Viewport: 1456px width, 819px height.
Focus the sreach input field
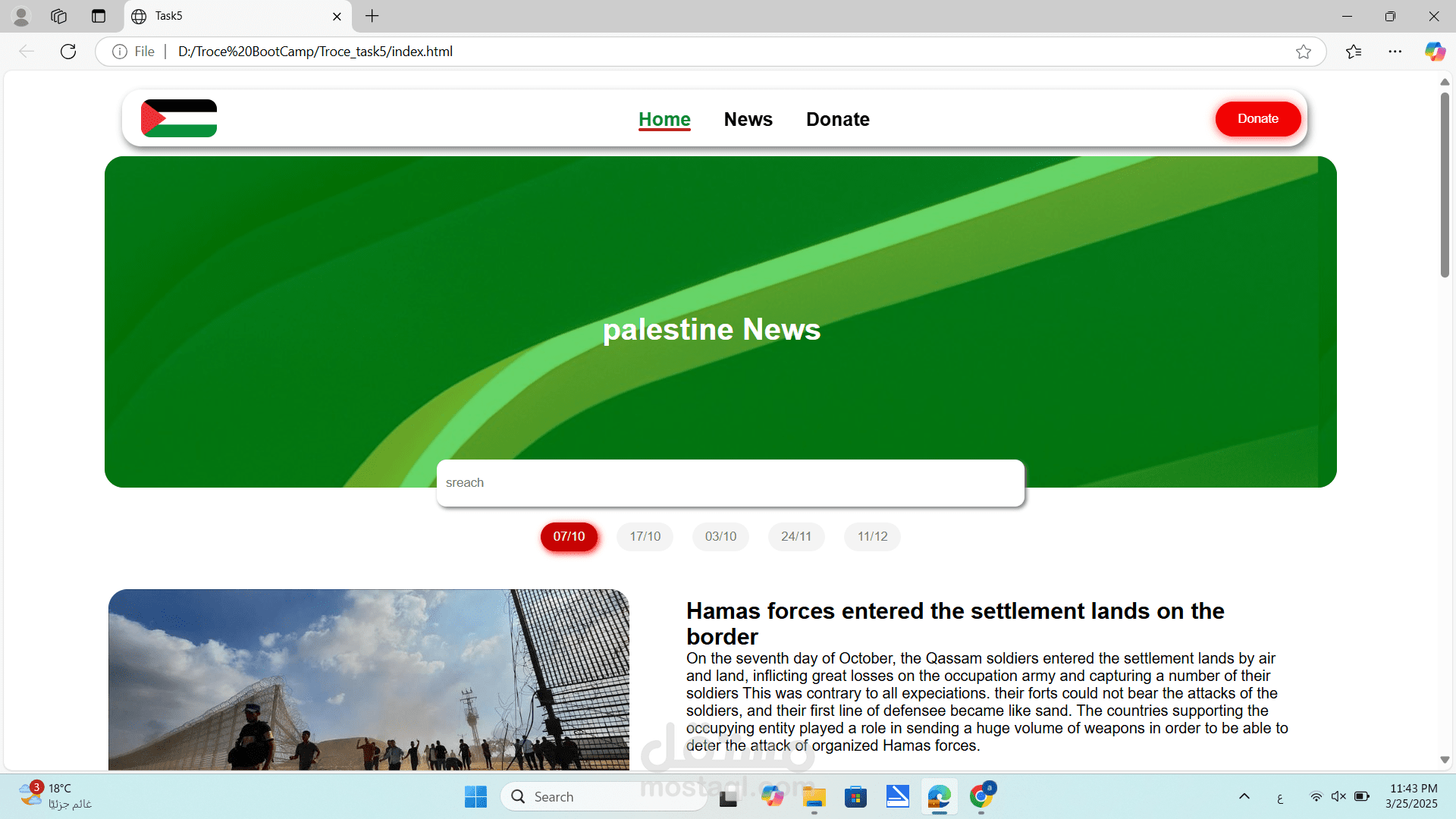point(730,483)
